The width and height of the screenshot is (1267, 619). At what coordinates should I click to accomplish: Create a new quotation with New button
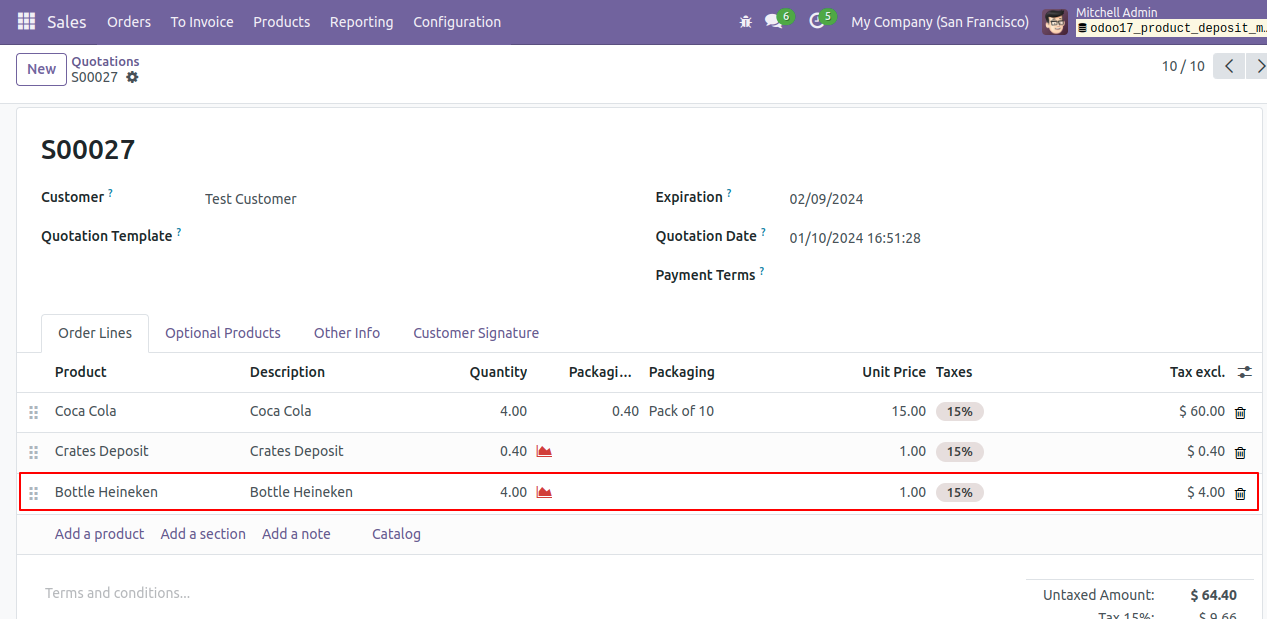click(x=41, y=69)
